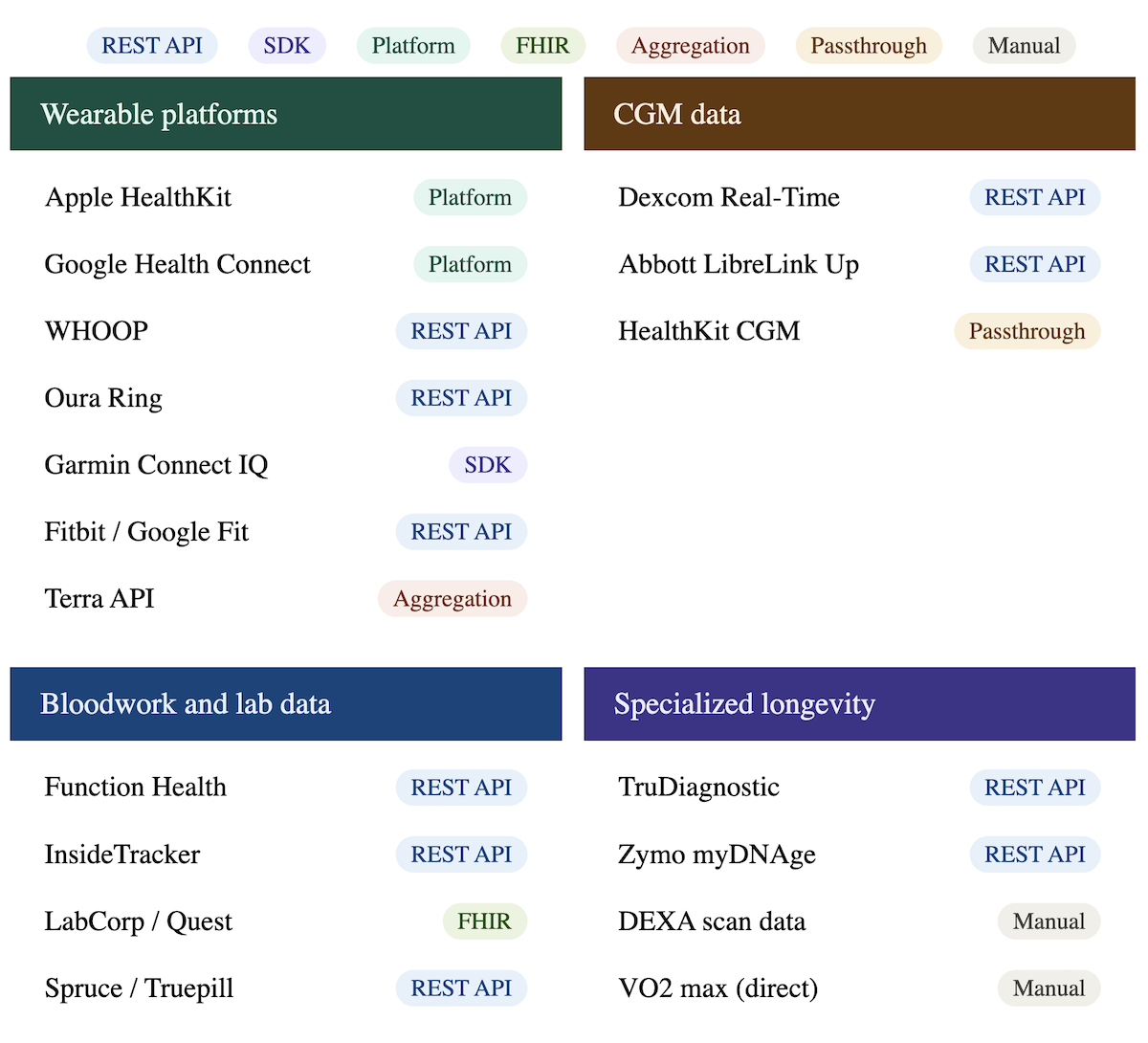Select the Wearable platforms header
The width and height of the screenshot is (1148, 1043).
click(286, 114)
